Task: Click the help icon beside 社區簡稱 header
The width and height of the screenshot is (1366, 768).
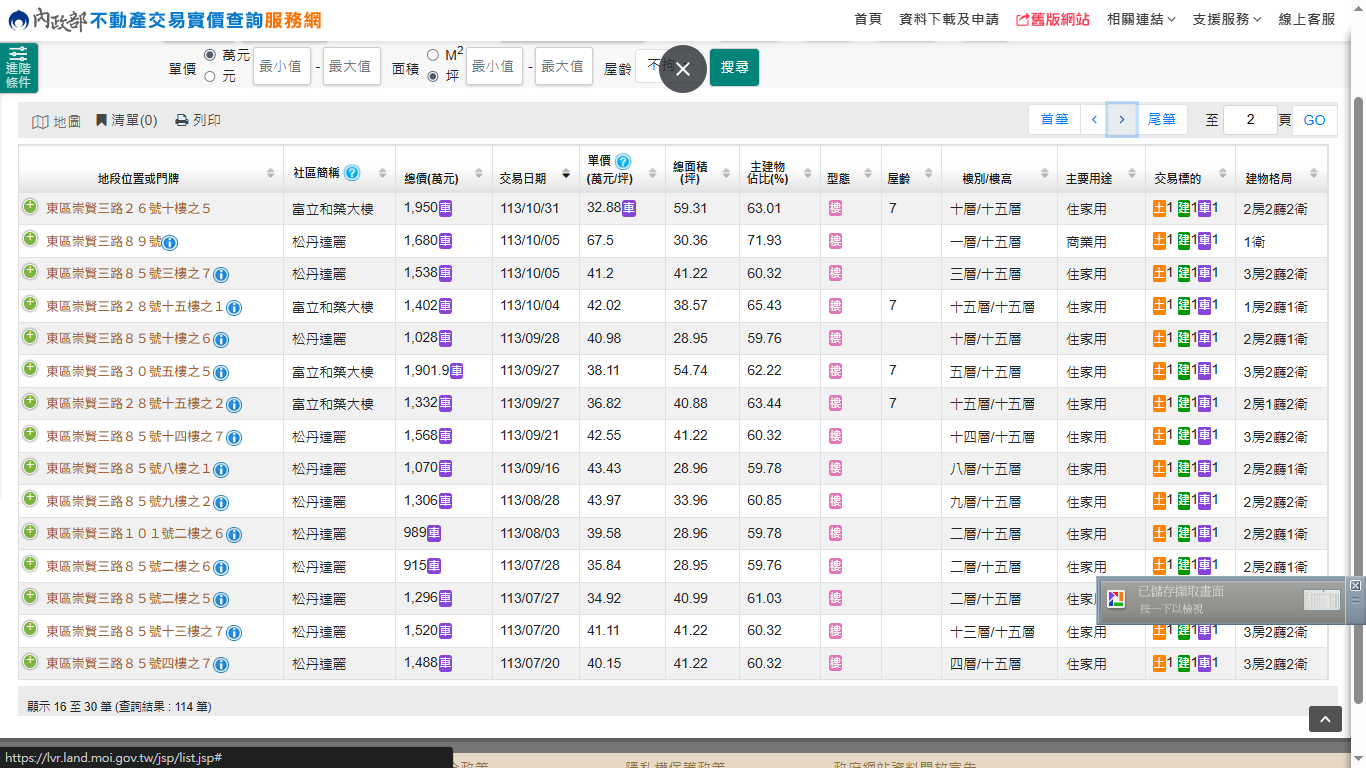Action: pos(352,173)
